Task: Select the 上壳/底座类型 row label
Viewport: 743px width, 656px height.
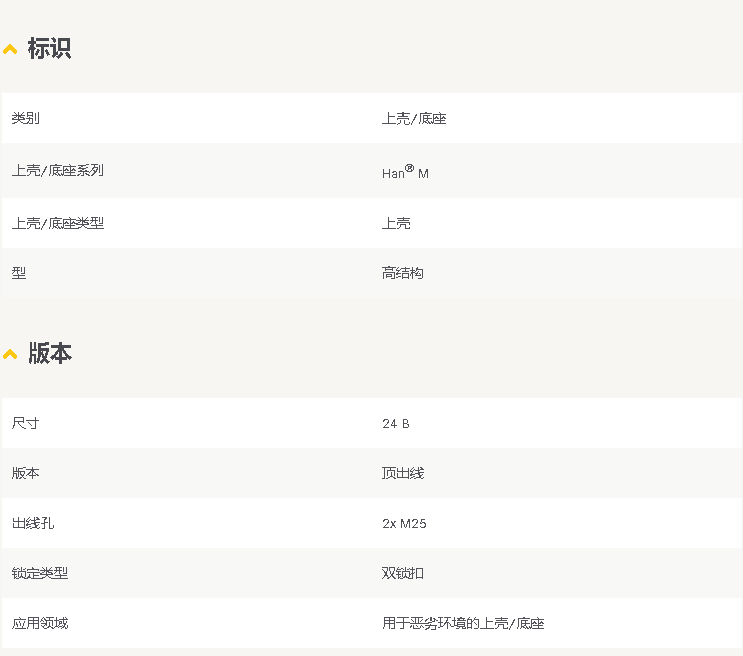Action: [58, 223]
